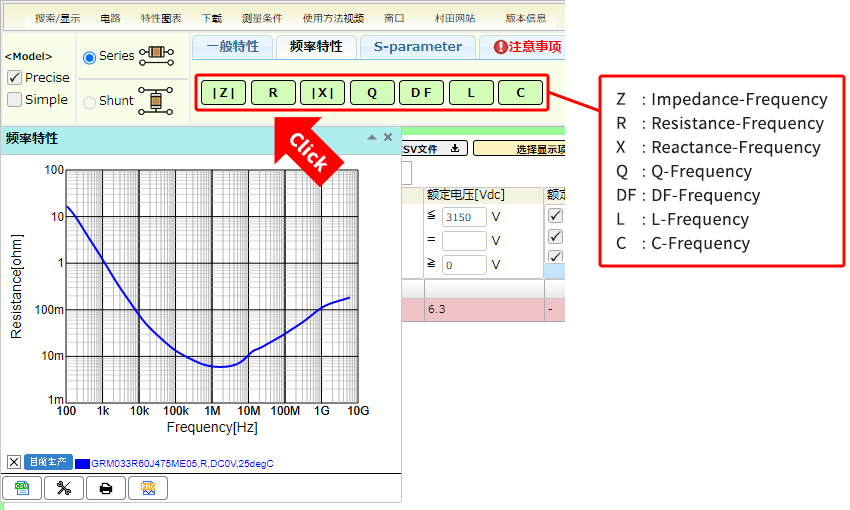
Task: Click the CSV file download arrow icon
Action: click(454, 149)
